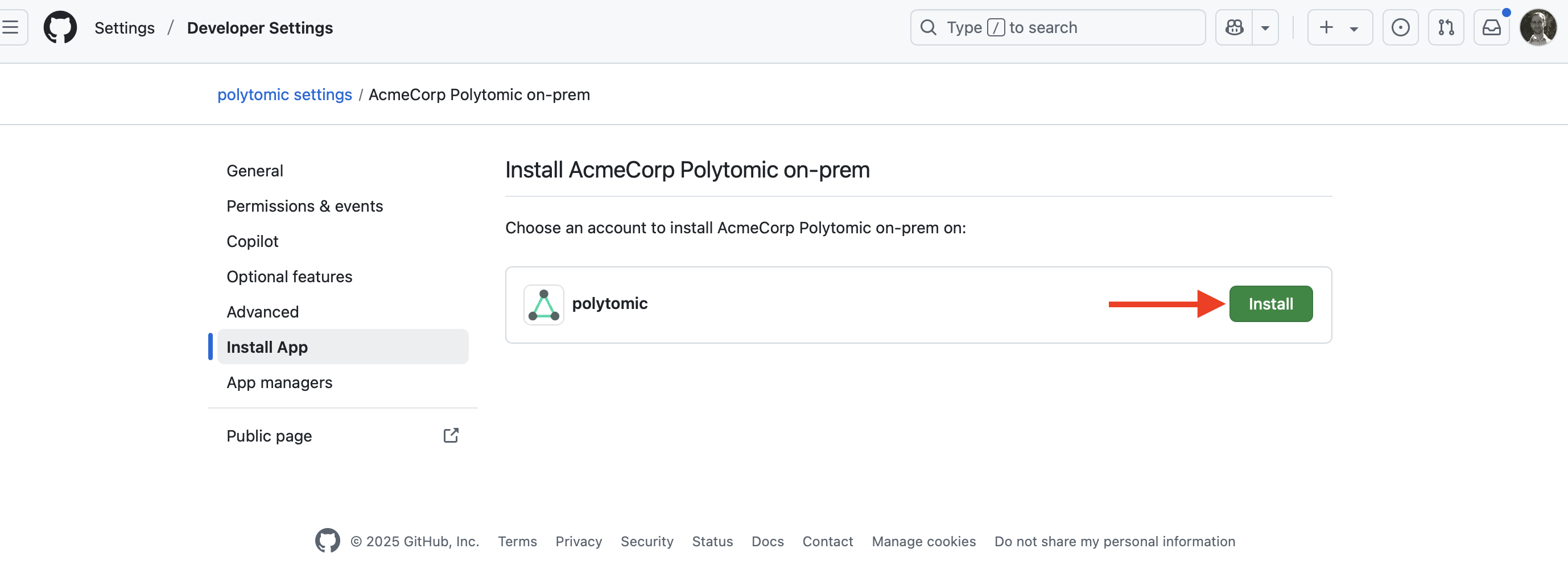Open the Security footer link

tap(647, 542)
